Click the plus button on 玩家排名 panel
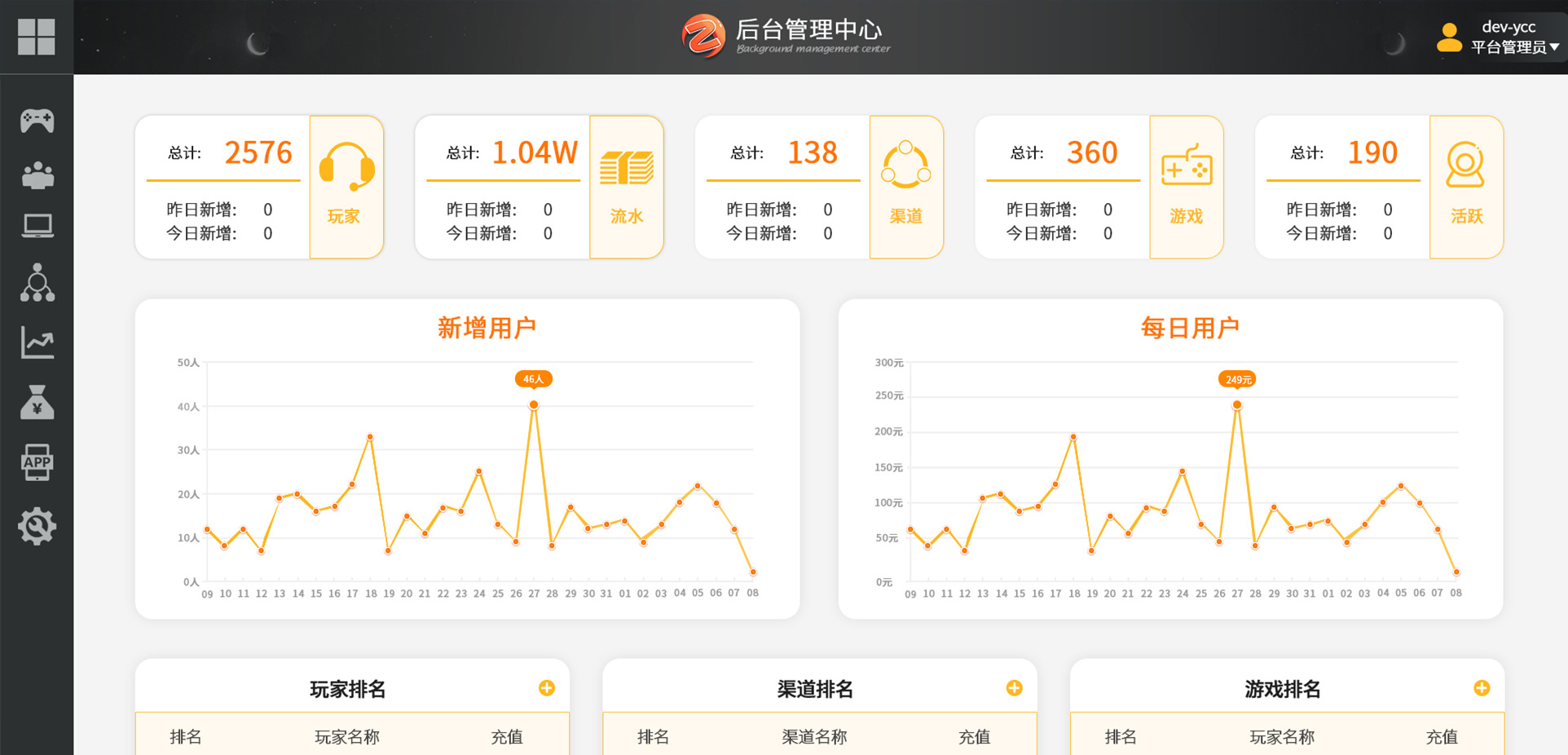The height and width of the screenshot is (755, 1568). [546, 688]
